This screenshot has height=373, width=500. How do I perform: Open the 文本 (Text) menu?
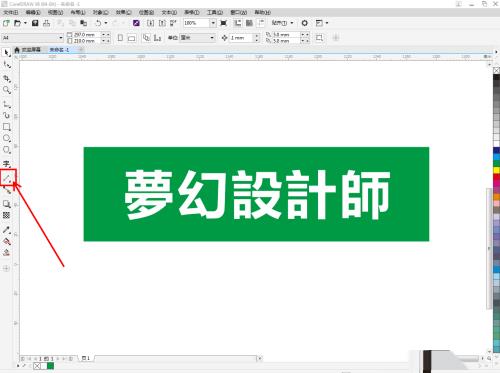click(169, 12)
